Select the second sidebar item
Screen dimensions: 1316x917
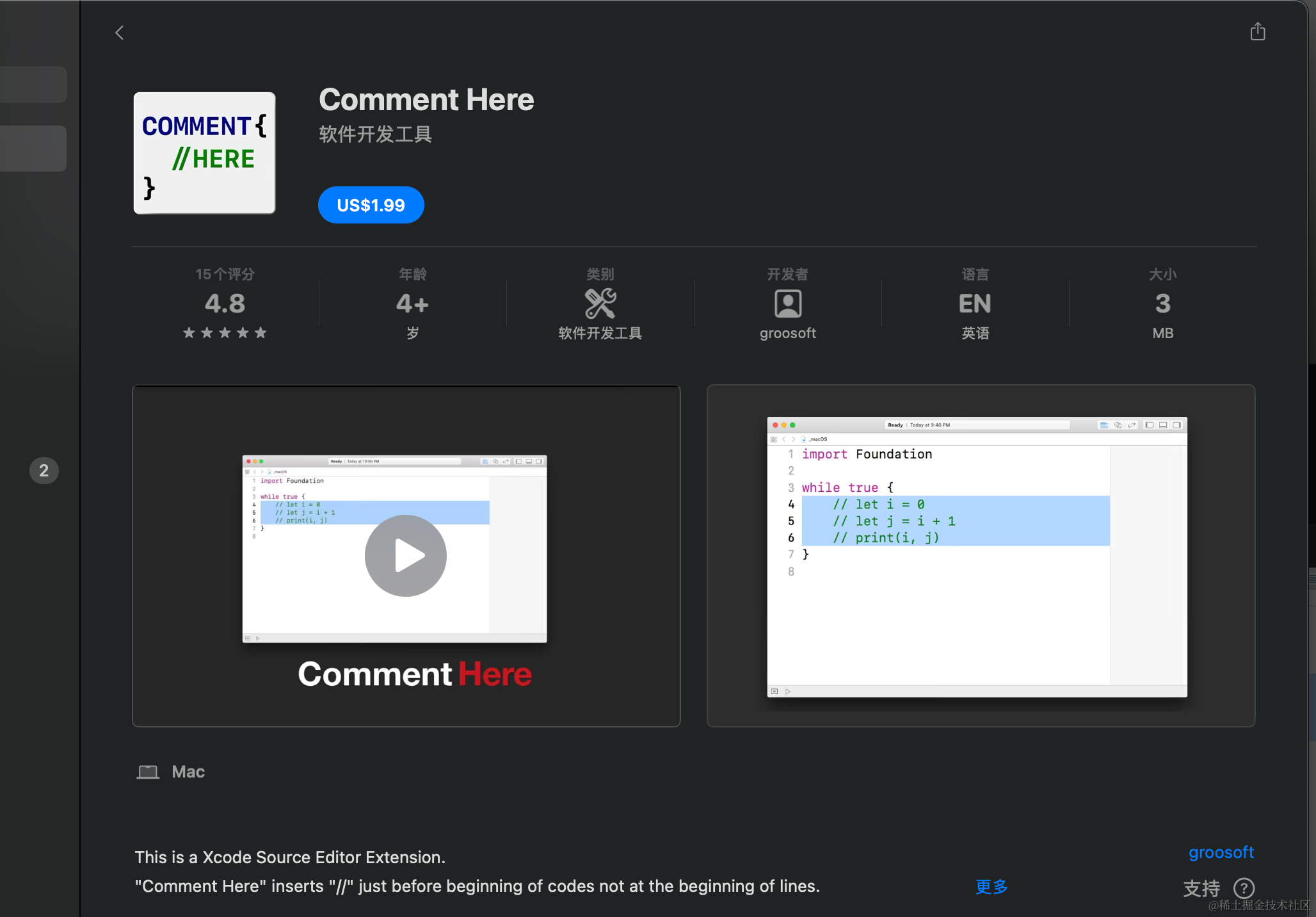click(33, 149)
